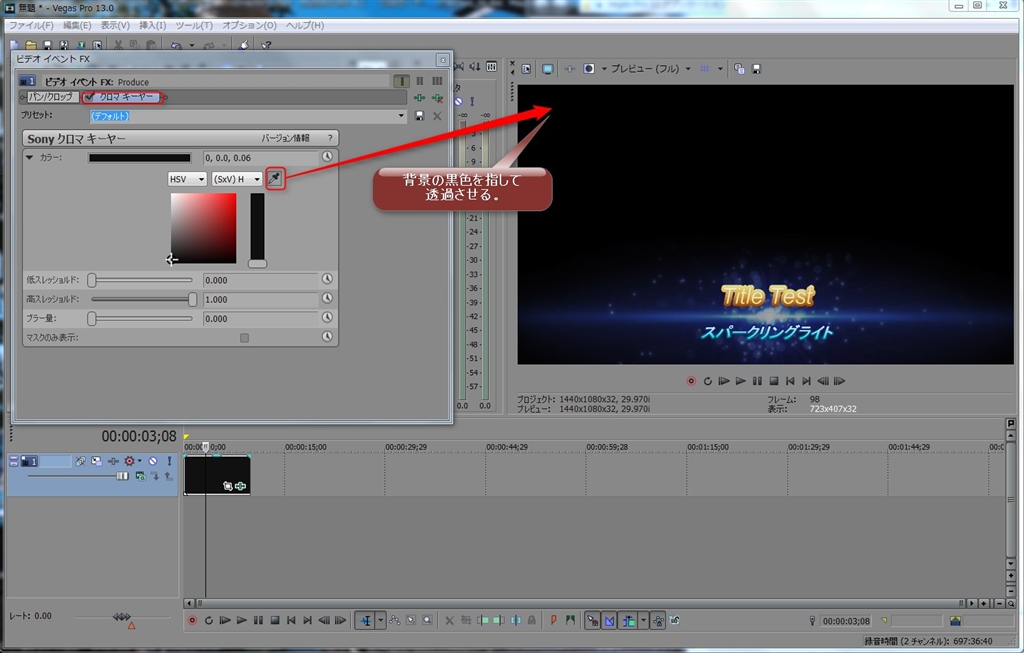Select the Normal Edit tool

[x=366, y=620]
